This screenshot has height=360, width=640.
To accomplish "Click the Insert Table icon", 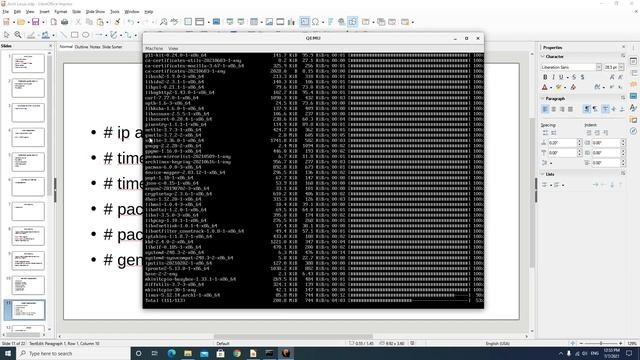I will pyautogui.click(x=254, y=22).
